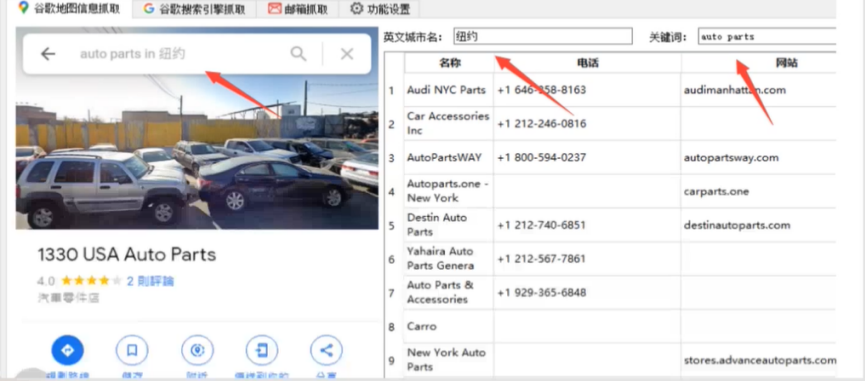Screen dimensions: 865x381
Task: Click the '1330 USA Auto Parts' title
Action: coord(127,255)
